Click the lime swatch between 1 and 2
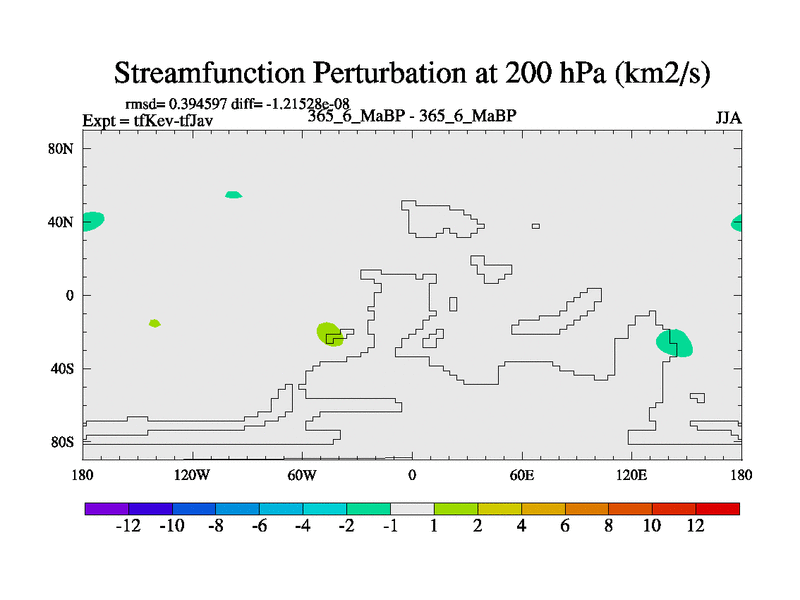The width and height of the screenshot is (800, 600). pyautogui.click(x=456, y=509)
